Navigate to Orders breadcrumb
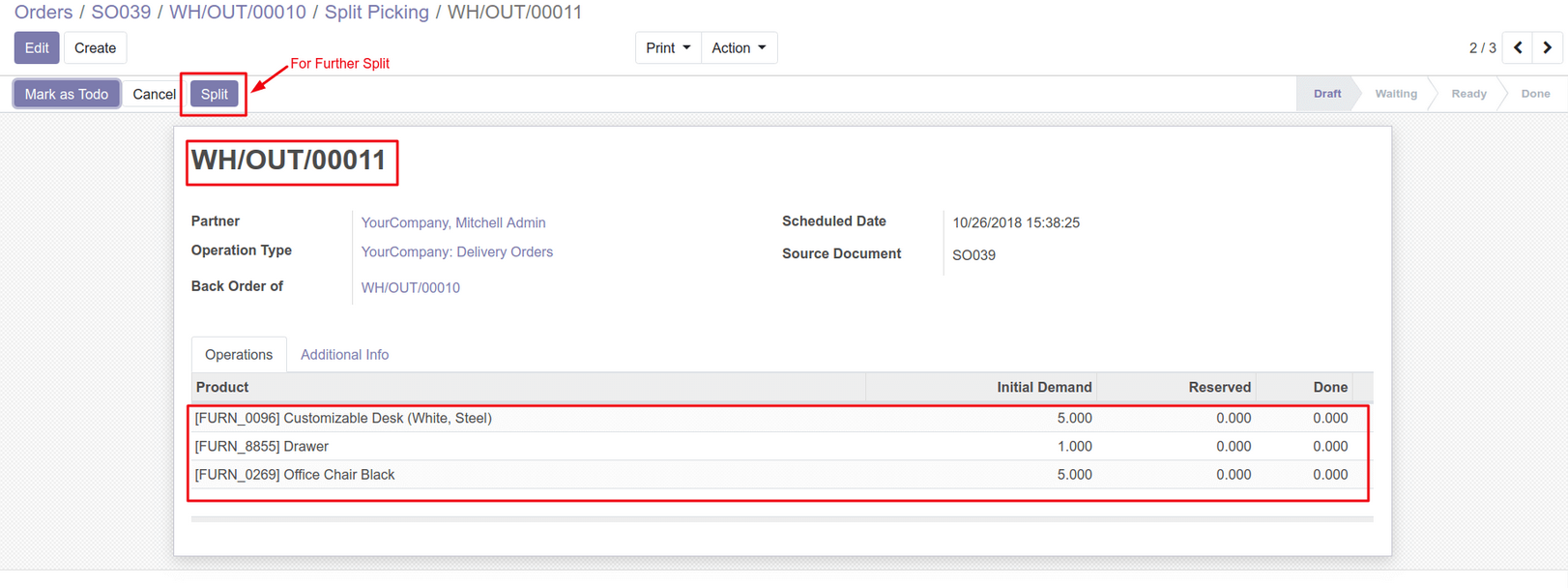 (44, 13)
